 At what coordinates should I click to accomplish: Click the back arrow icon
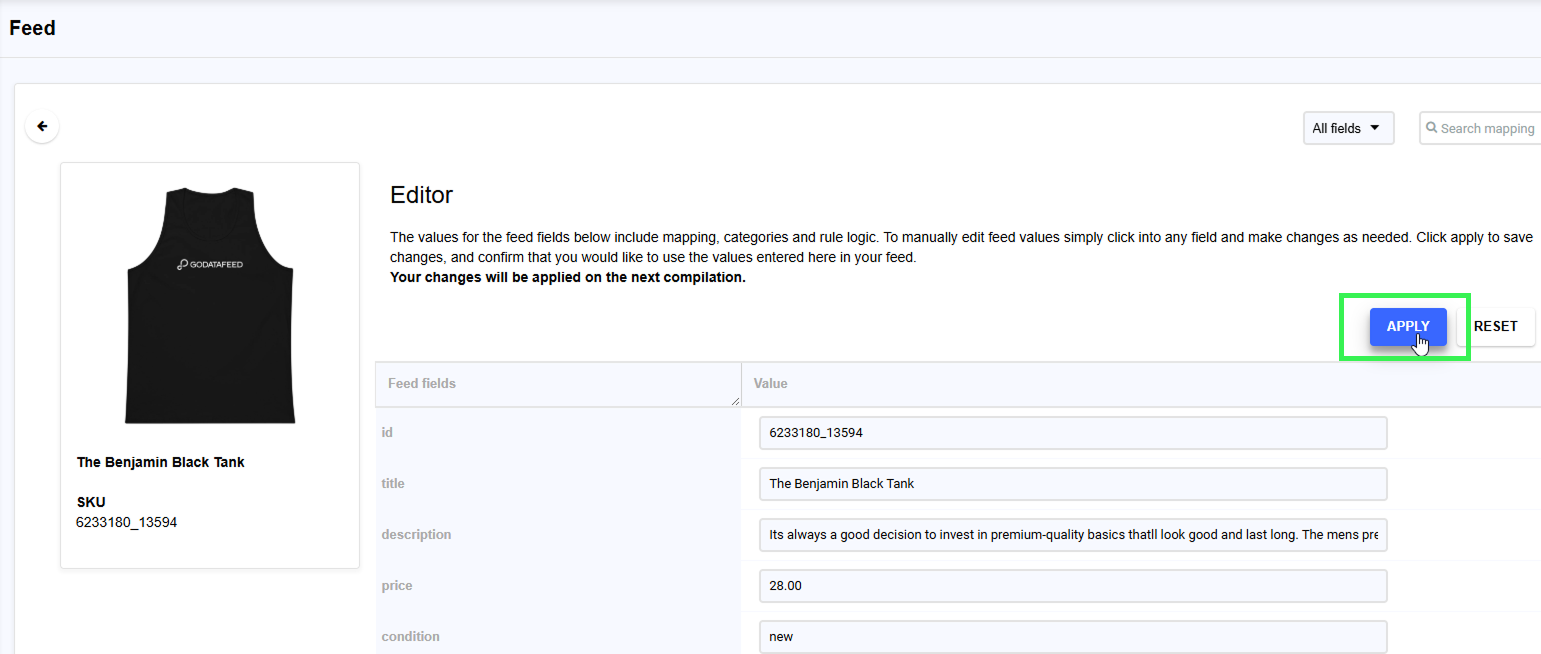(42, 127)
